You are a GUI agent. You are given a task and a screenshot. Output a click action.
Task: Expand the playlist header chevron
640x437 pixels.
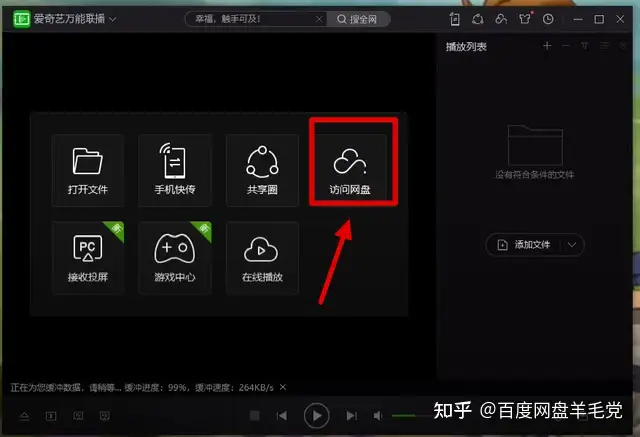[x=622, y=46]
